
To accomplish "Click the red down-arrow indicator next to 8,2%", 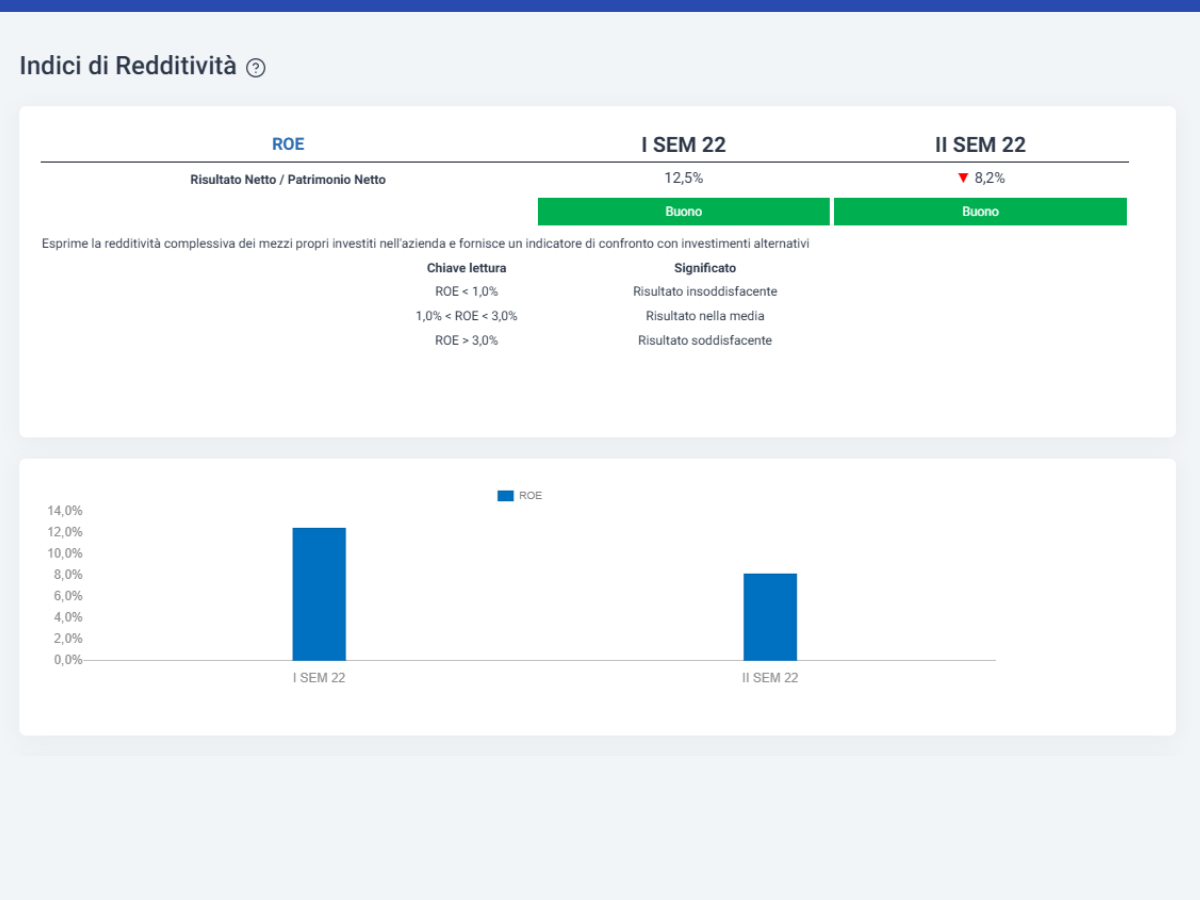I will [x=963, y=178].
